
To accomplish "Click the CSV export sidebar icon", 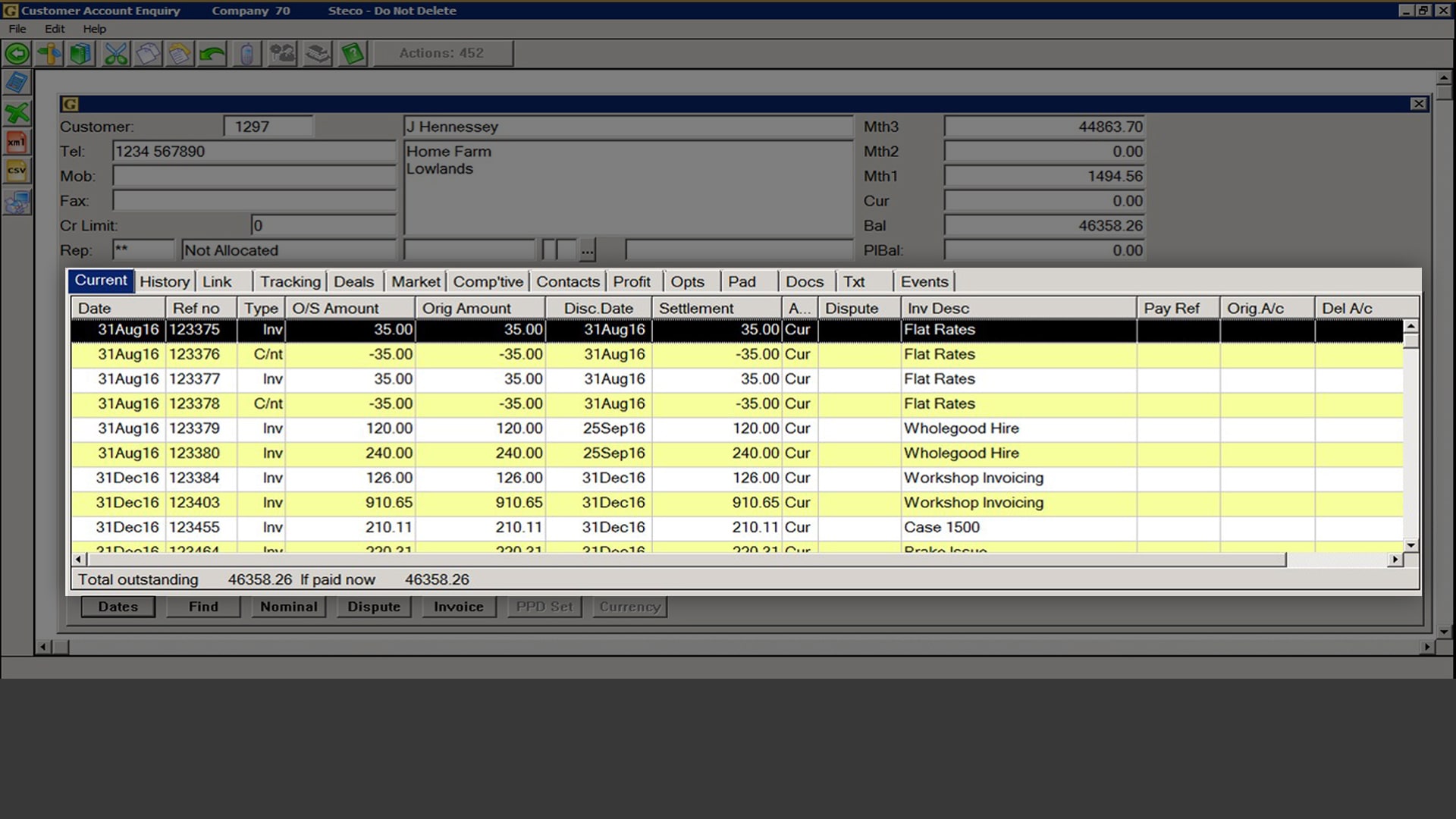I will point(16,171).
